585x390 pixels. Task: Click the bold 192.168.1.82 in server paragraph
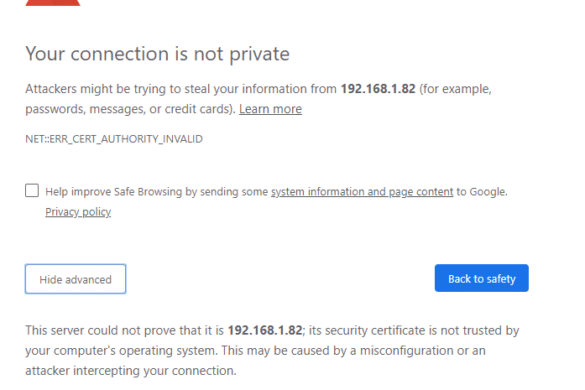(265, 330)
